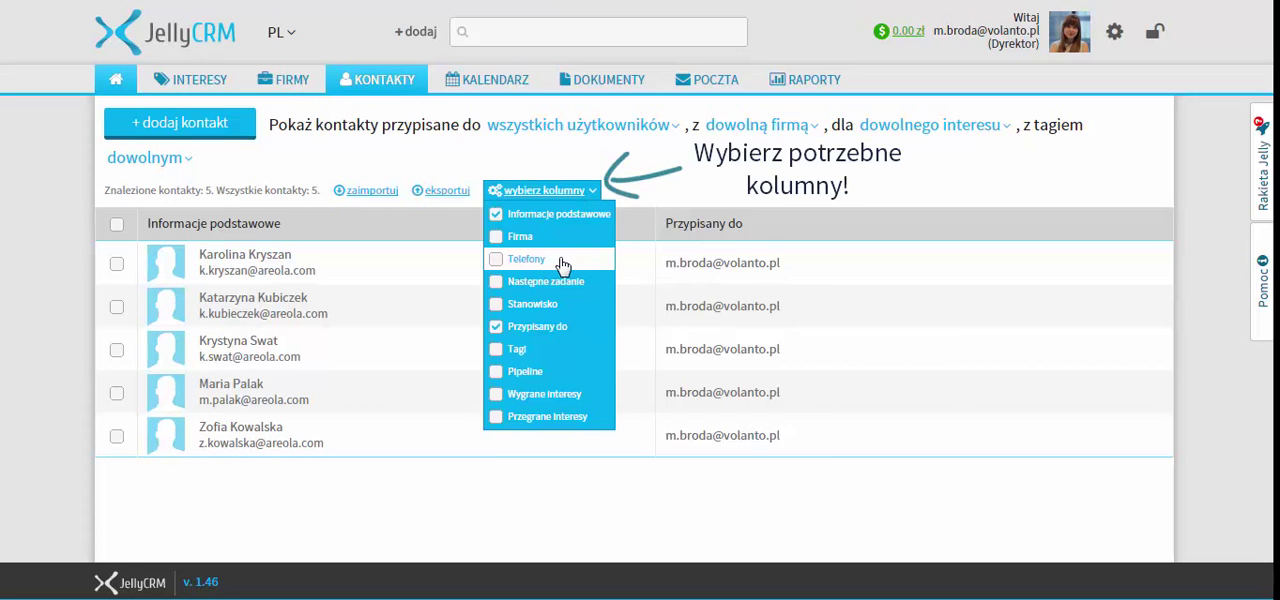
Task: Expand the PL language dropdown
Action: click(x=281, y=32)
